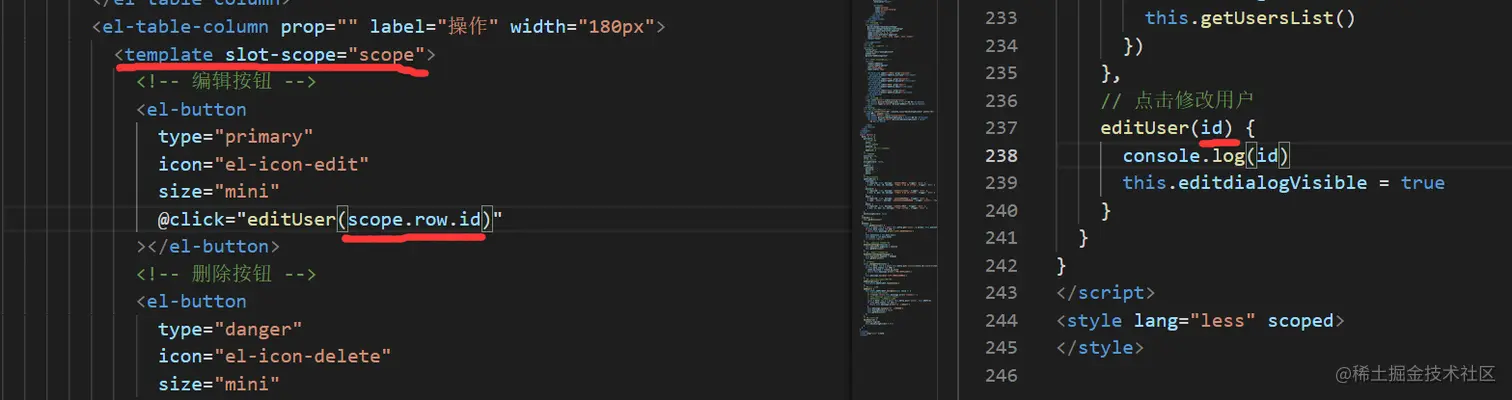Click line number 245 in gutter
Viewport: 1512px width, 400px height.
(x=1001, y=348)
